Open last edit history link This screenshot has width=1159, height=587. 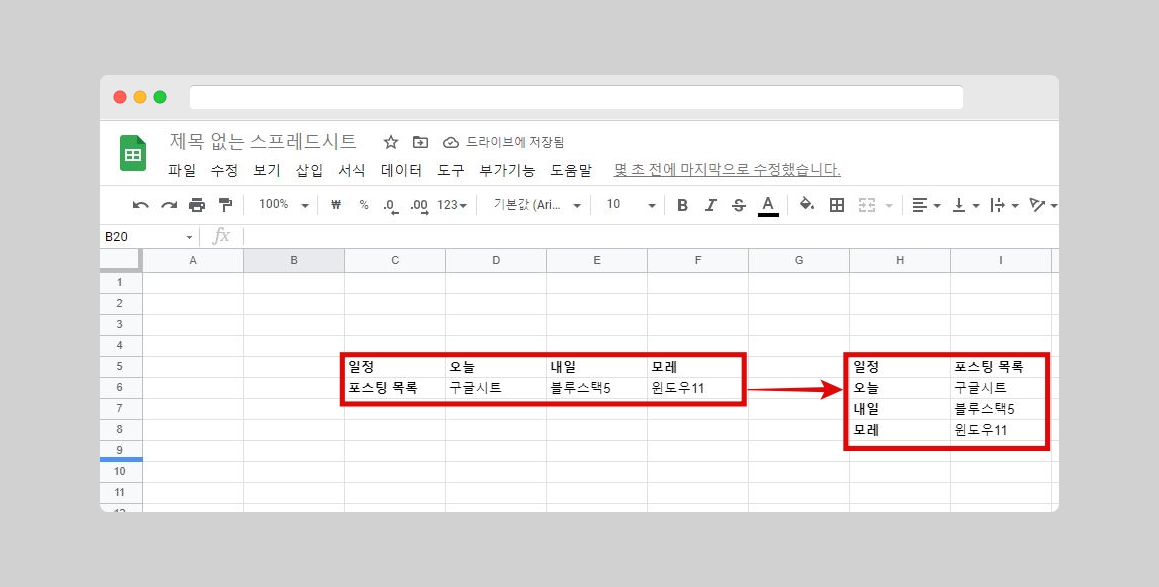tap(727, 170)
